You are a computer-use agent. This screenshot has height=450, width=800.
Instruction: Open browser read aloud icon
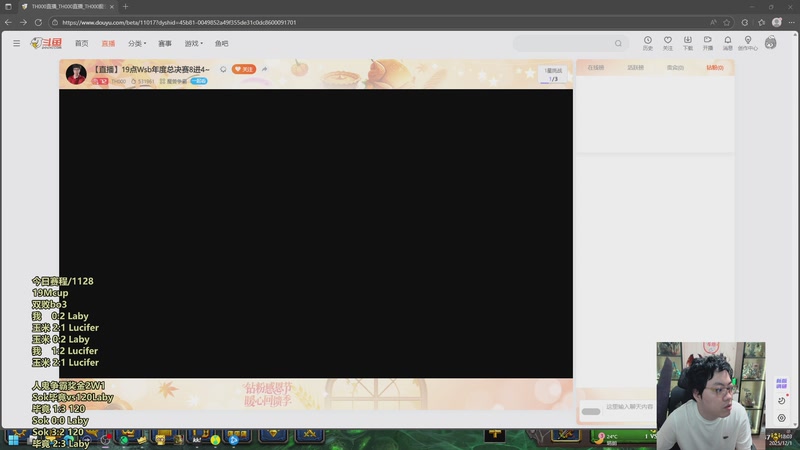click(713, 22)
